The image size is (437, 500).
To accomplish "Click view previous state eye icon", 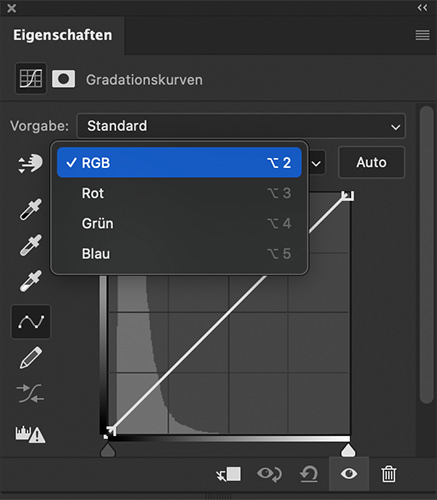I will [x=269, y=474].
